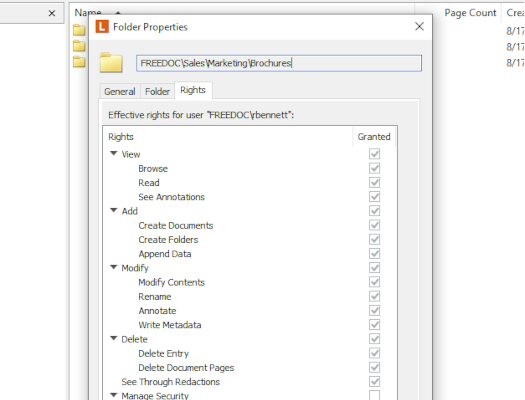Toggle the Delete Document Pages granted checkbox

375,367
